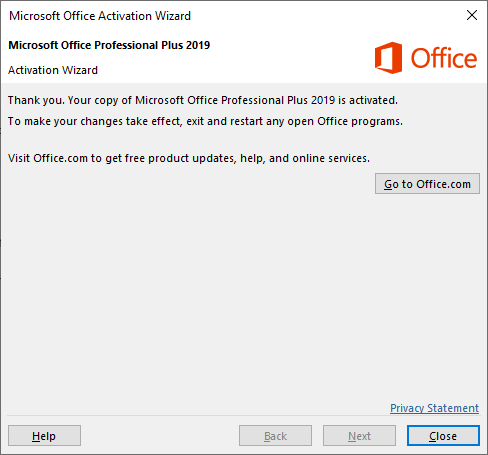The image size is (488, 455).
Task: Click the orange Office logo icon
Action: click(x=388, y=58)
